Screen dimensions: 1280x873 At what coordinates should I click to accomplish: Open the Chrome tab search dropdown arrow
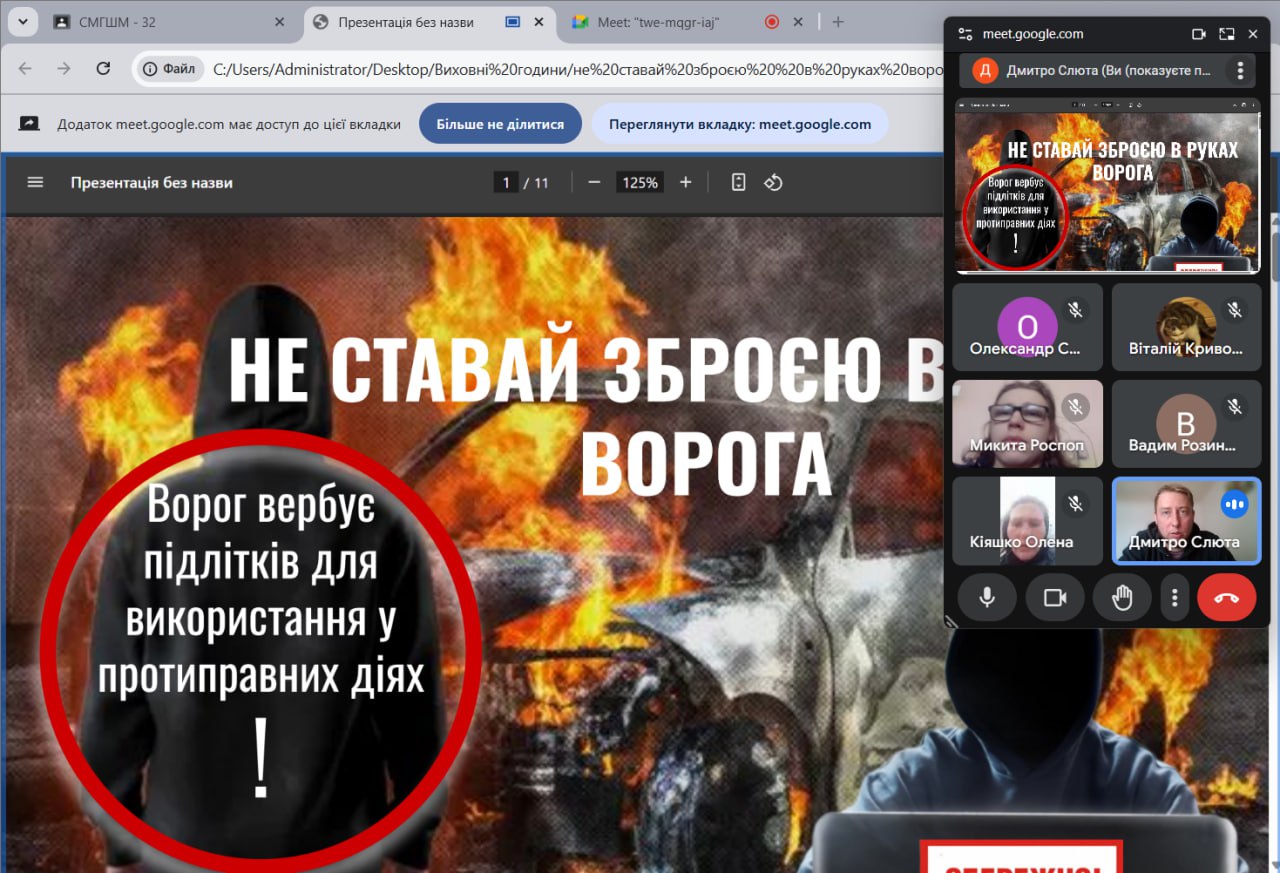(21, 21)
